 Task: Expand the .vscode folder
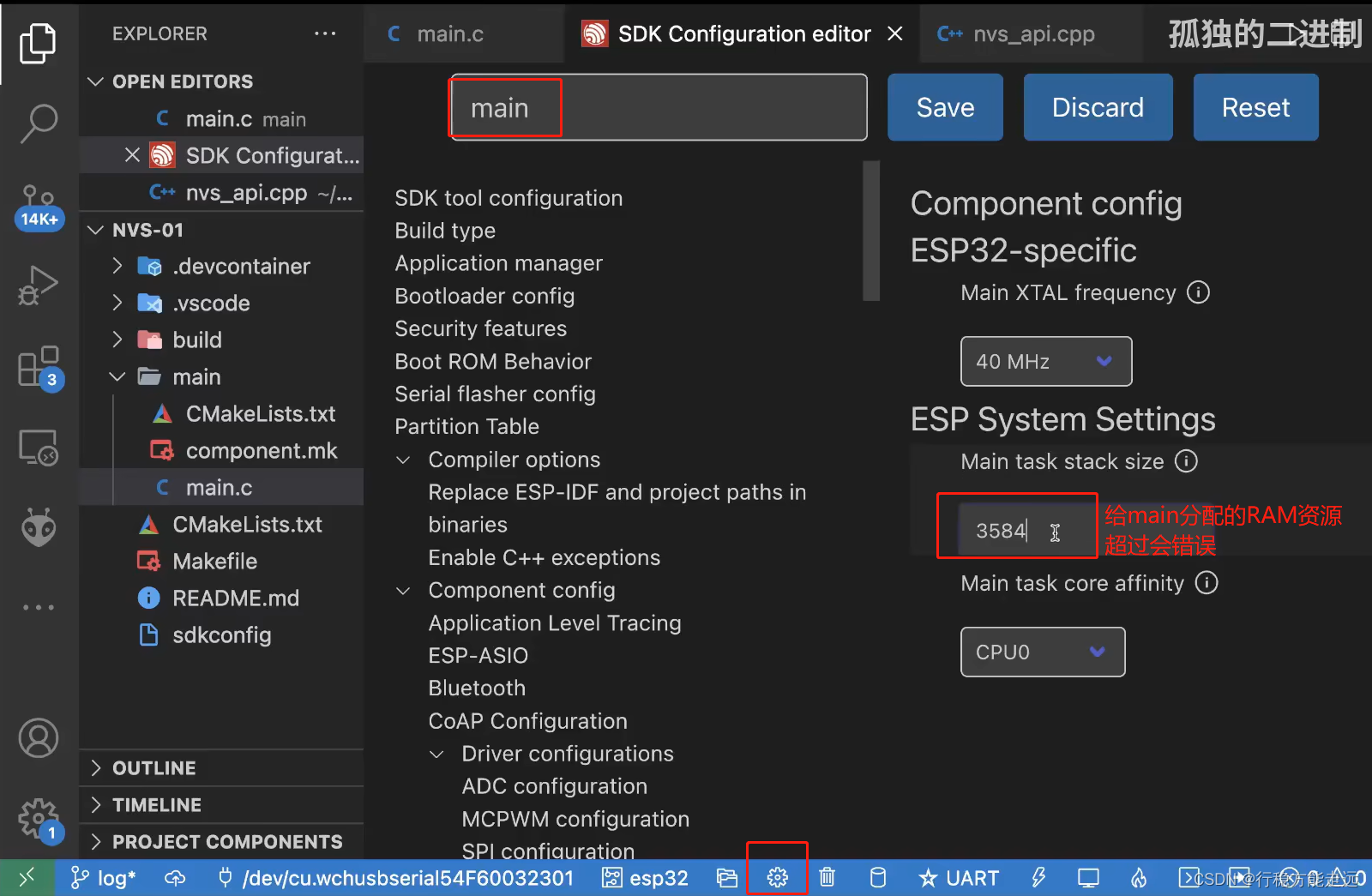coord(117,303)
